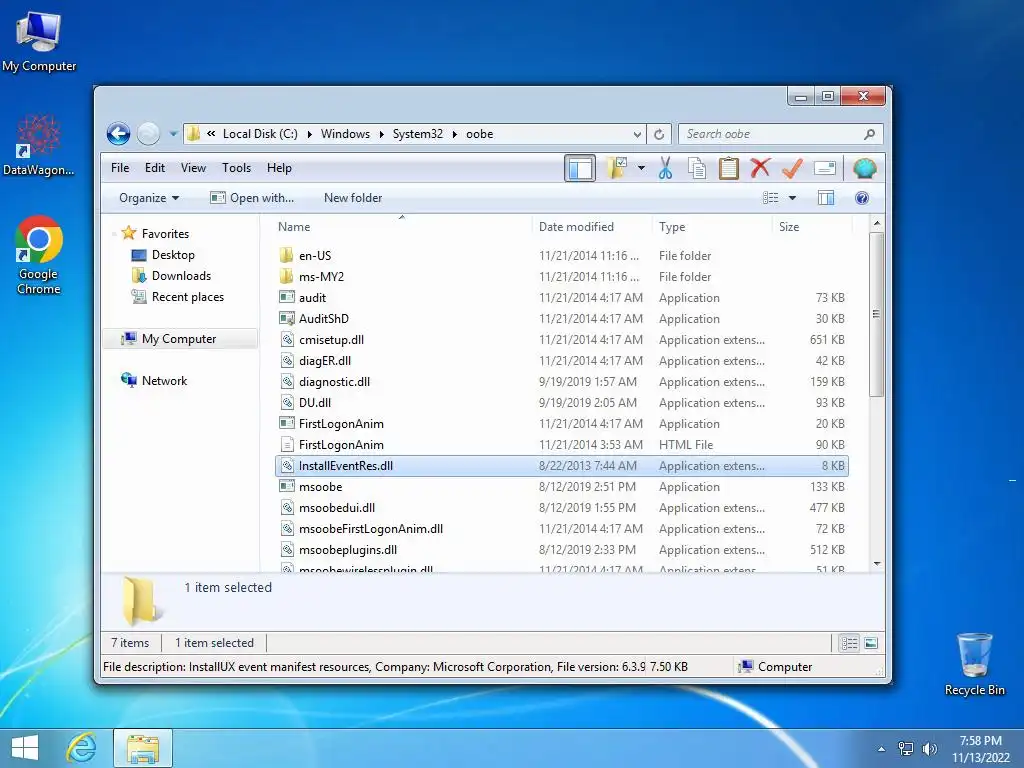
Task: Toggle the navigation pane toolbar button
Action: pos(579,168)
